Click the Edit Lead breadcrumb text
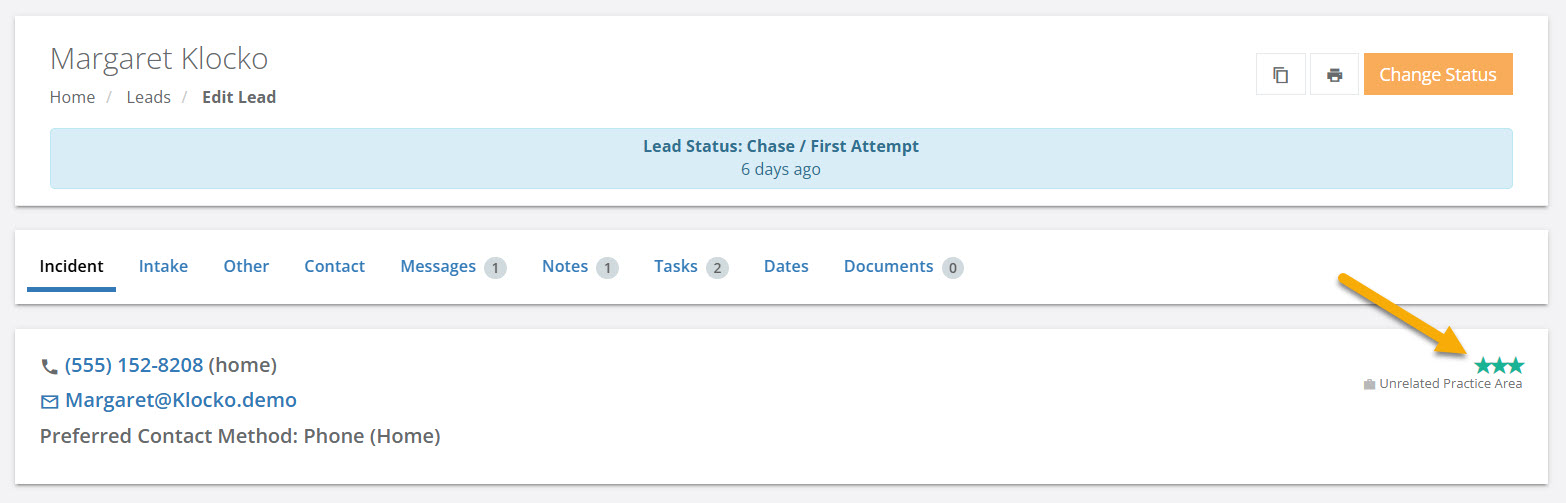Image resolution: width=1566 pixels, height=503 pixels. (x=239, y=97)
